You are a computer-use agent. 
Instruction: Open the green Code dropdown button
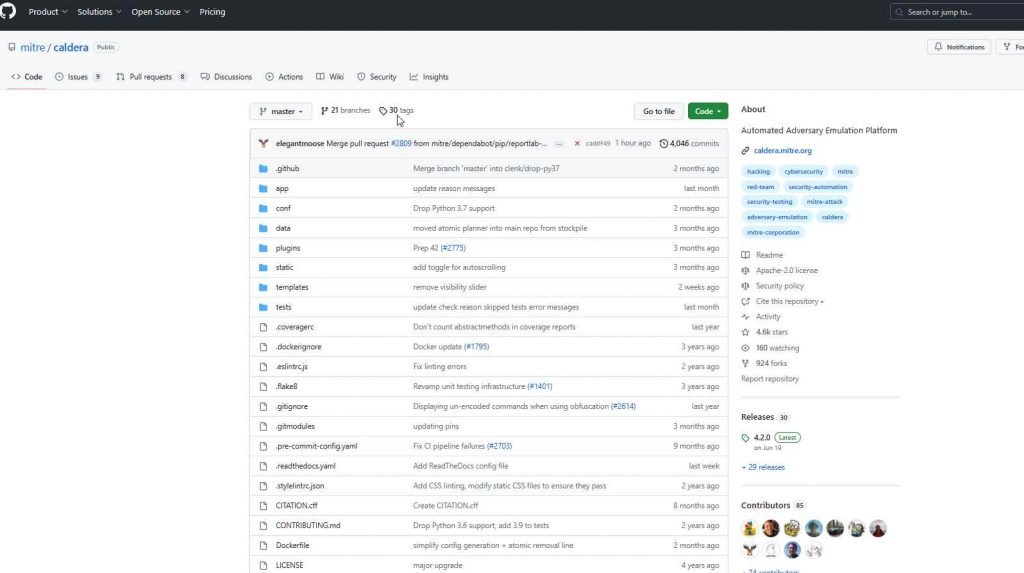click(x=708, y=111)
